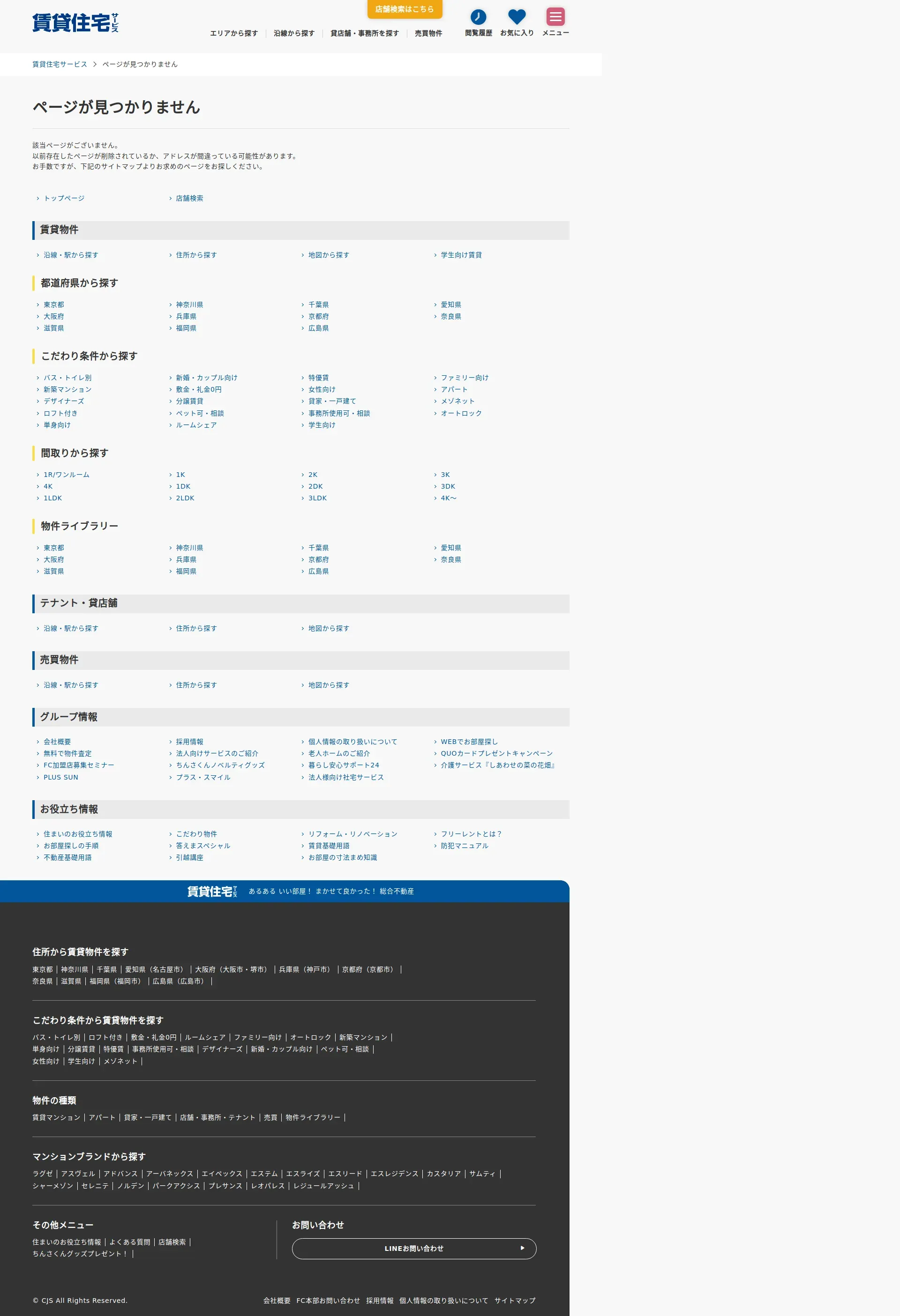Open the hamburger メニュー icon
Viewport: 900px width, 1316px height.
tap(555, 17)
